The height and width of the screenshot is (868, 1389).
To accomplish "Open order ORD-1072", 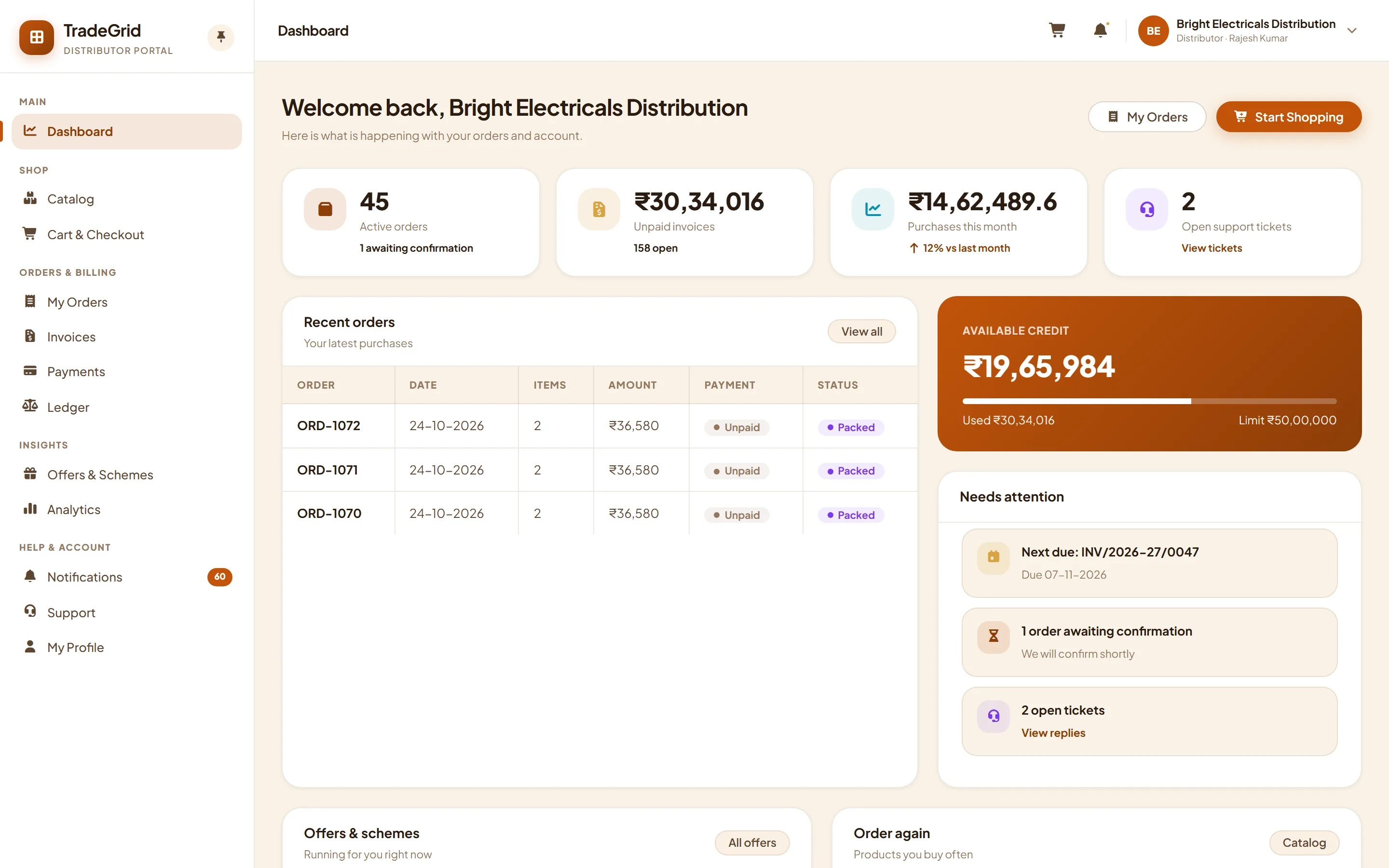I will click(x=328, y=425).
